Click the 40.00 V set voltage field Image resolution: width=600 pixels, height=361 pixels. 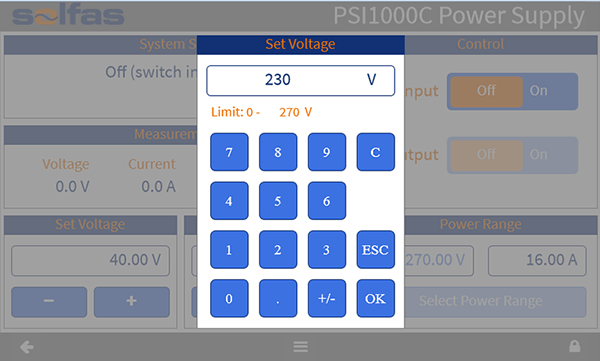click(x=90, y=261)
